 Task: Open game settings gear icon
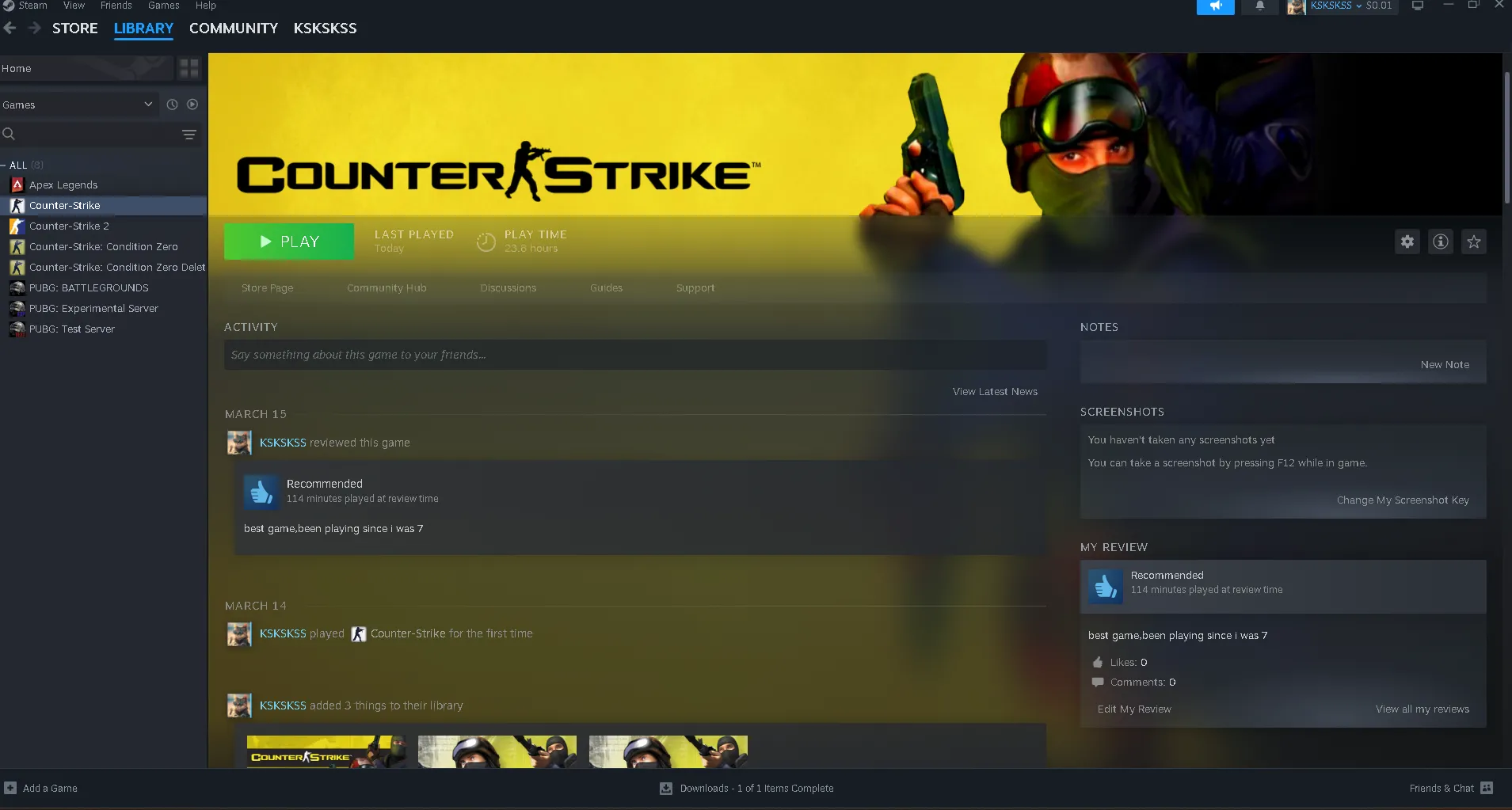click(1407, 241)
